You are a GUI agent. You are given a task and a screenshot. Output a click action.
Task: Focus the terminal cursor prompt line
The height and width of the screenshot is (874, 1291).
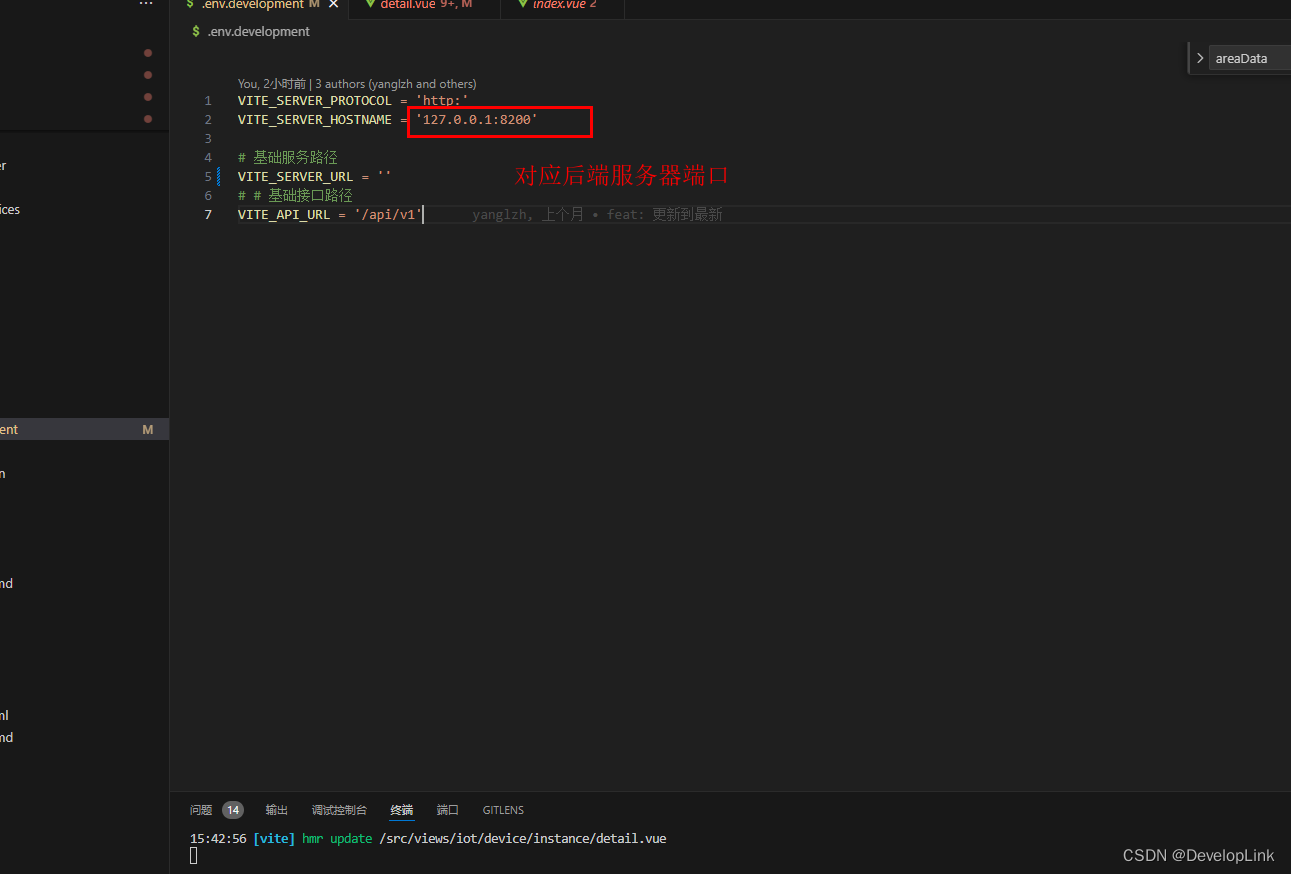[194, 856]
